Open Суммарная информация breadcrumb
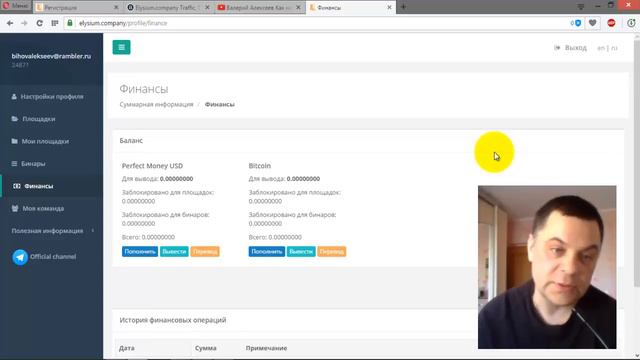 tap(156, 104)
